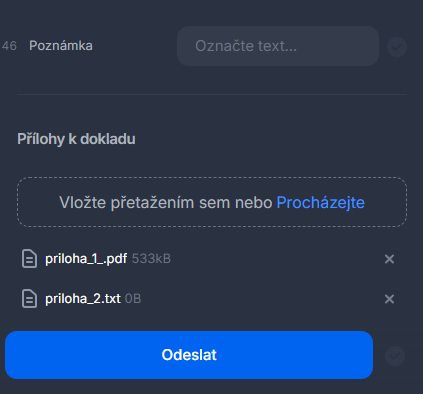Toggle the checkmark circle beside Poznámka field

click(397, 47)
